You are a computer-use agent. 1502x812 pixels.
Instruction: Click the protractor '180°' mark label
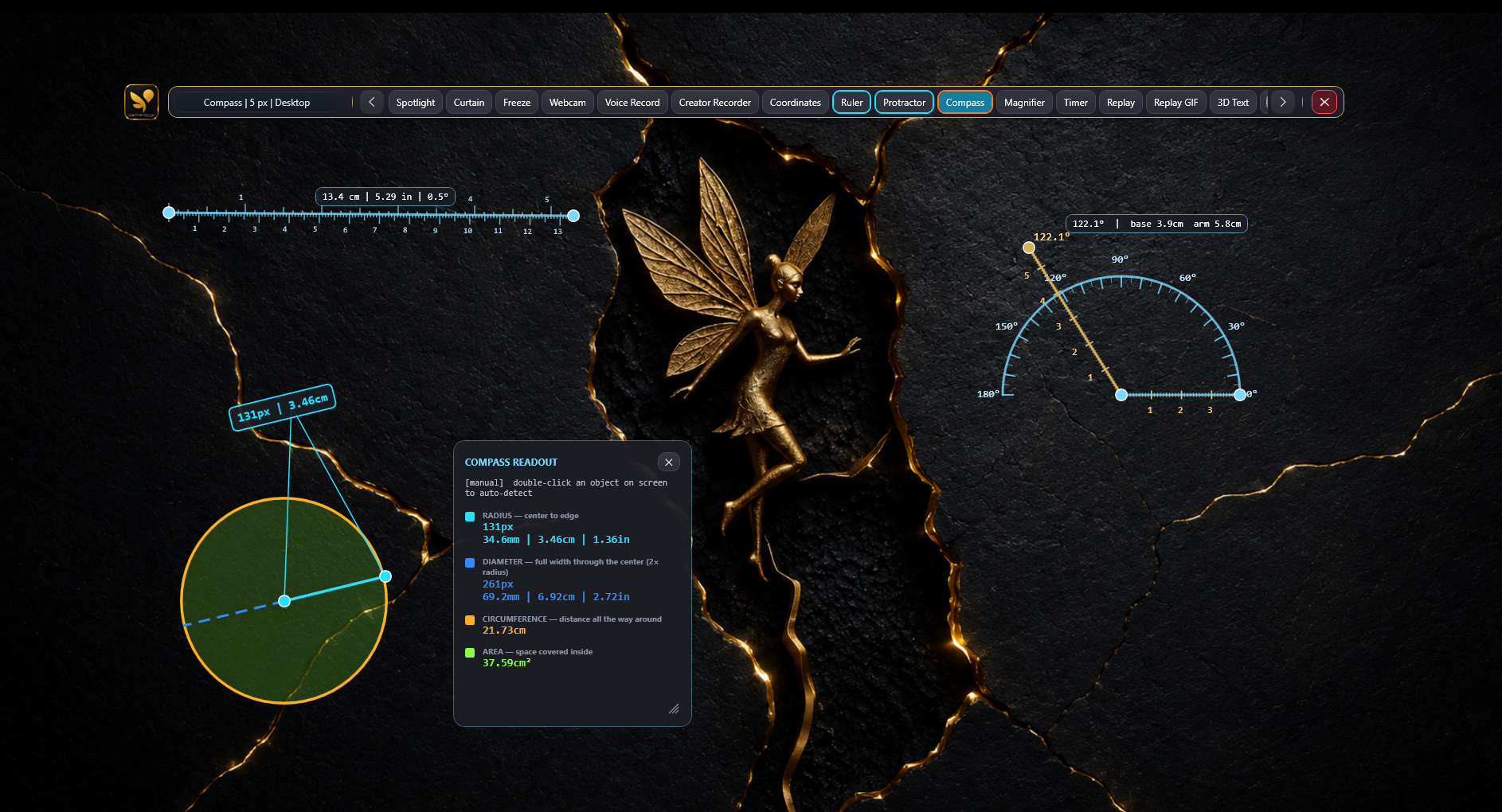point(988,394)
